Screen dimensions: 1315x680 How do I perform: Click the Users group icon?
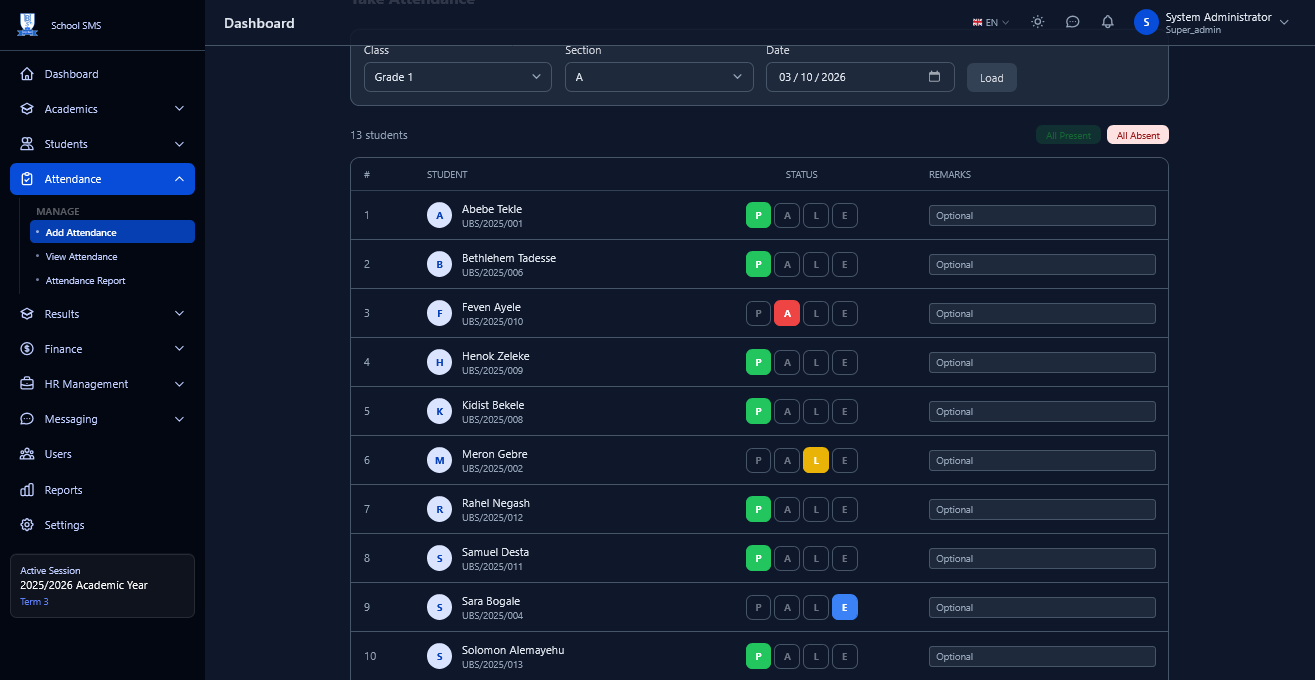(x=27, y=454)
